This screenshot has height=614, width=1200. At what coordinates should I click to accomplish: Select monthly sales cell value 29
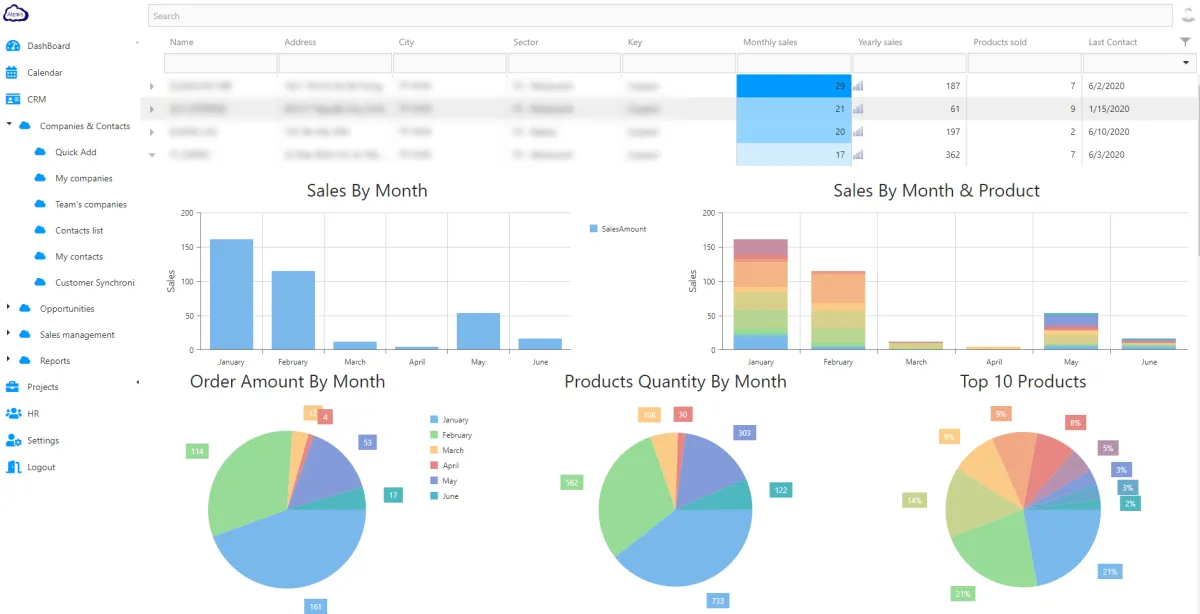[x=794, y=86]
